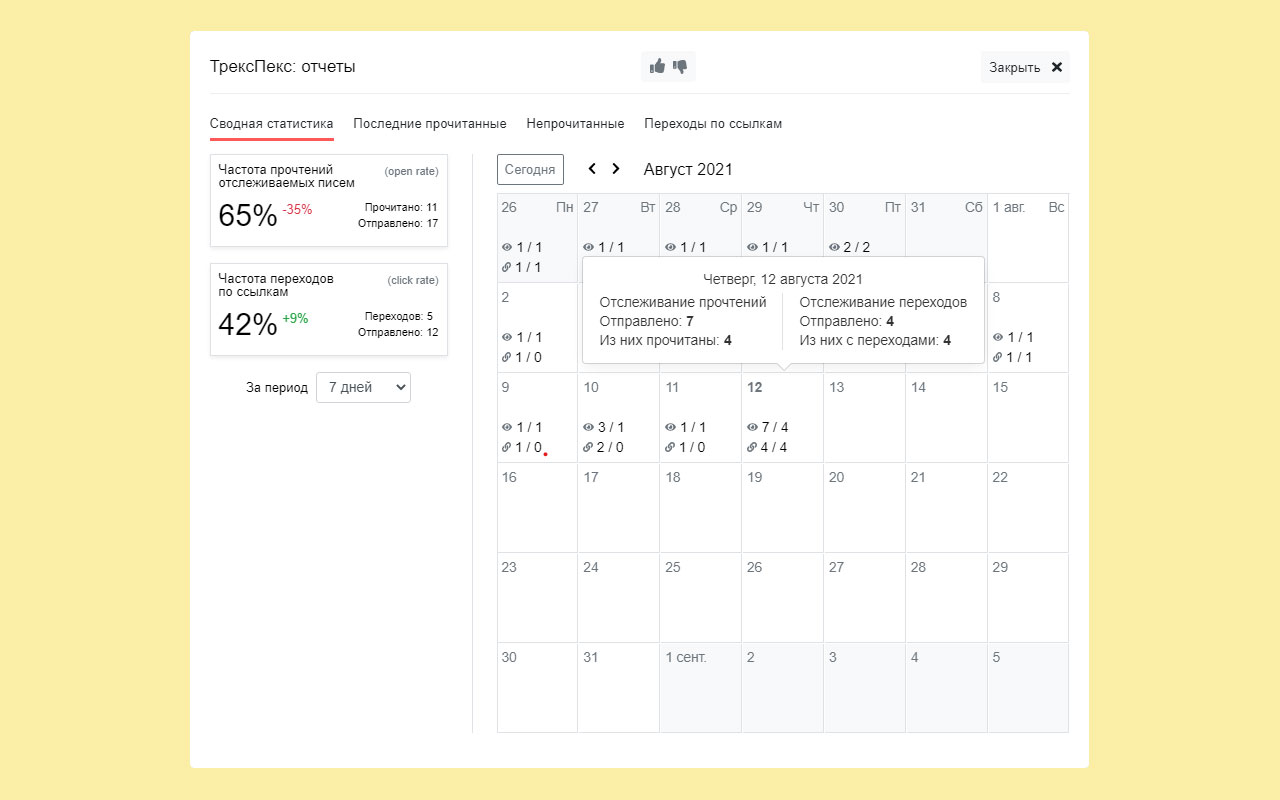Go to the previous month arrow
The image size is (1280, 800).
(592, 169)
